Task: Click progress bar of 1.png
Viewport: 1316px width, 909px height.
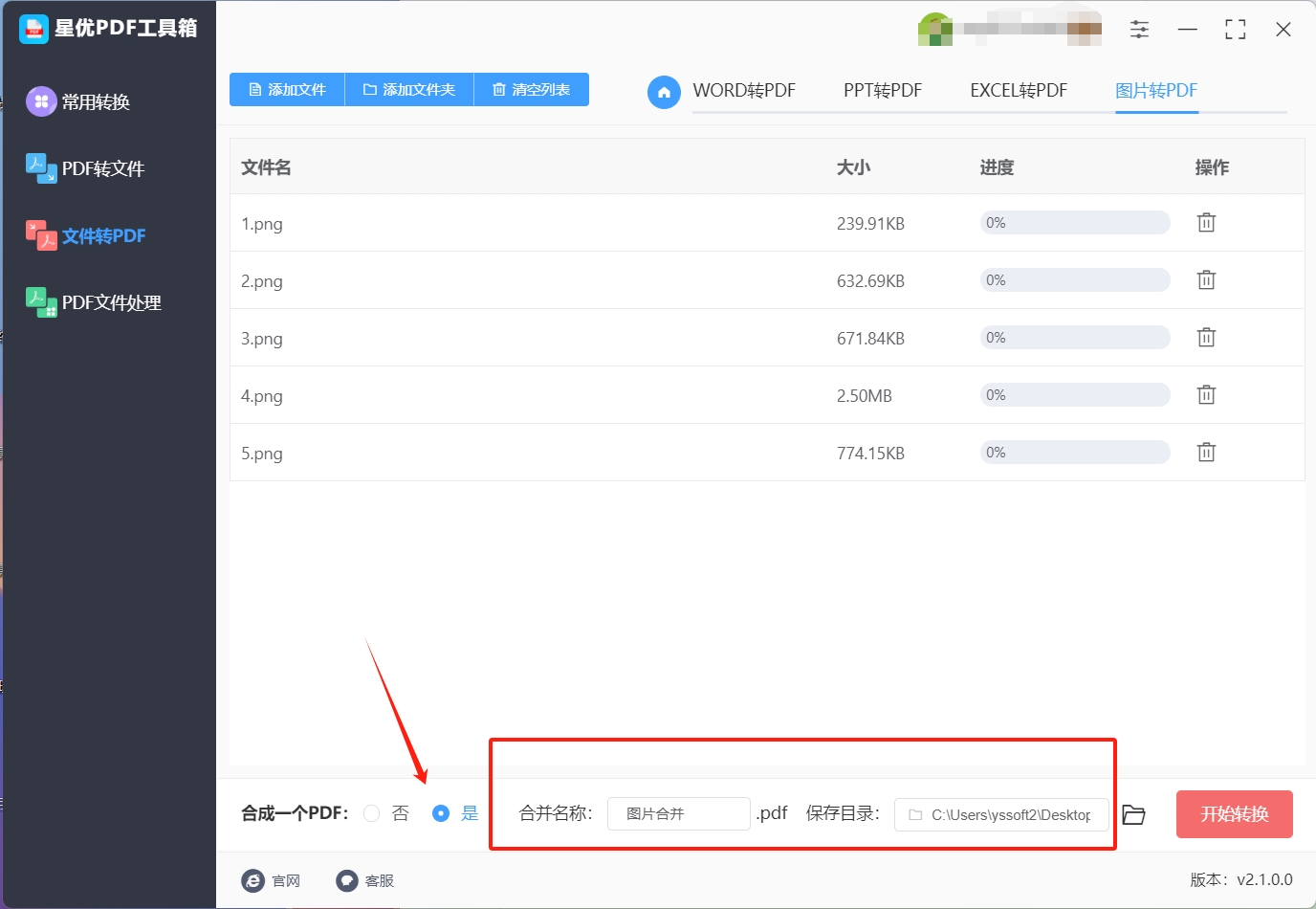Action: tap(1074, 222)
